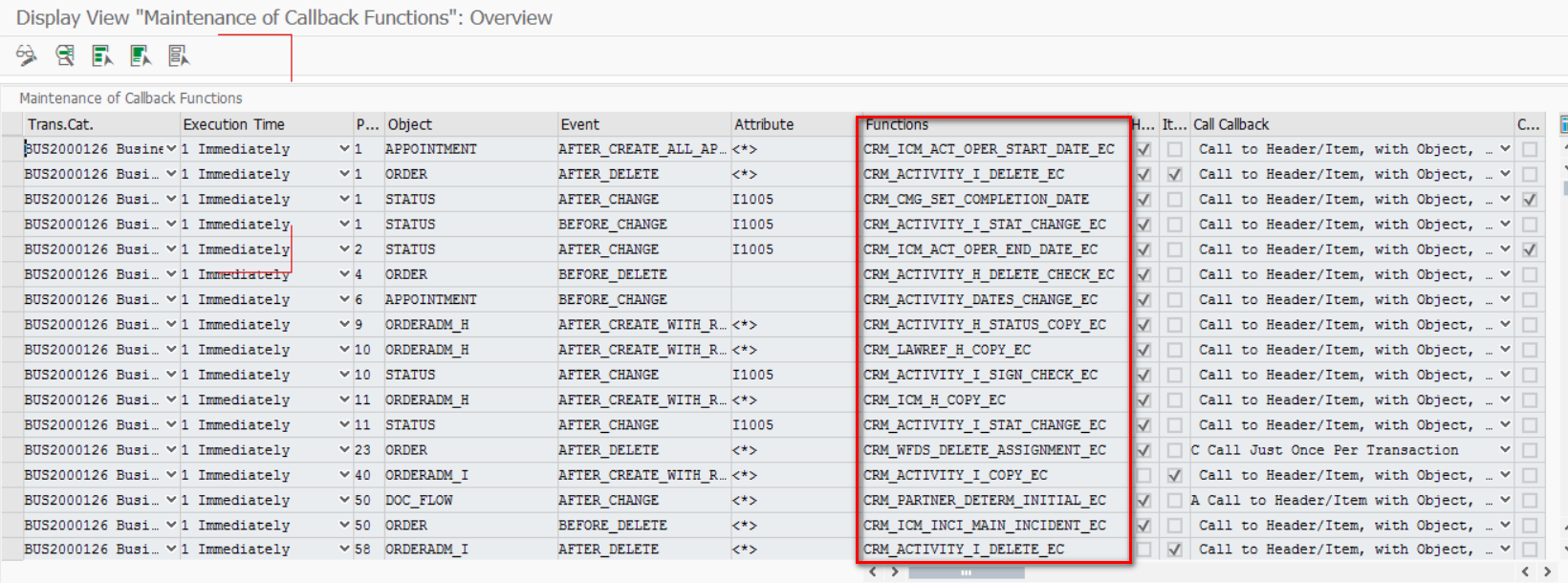Click function cell CRM_ICM_INCI_MAIN_INCIDENT_EC
Image resolution: width=1568 pixels, height=583 pixels.
point(994,525)
